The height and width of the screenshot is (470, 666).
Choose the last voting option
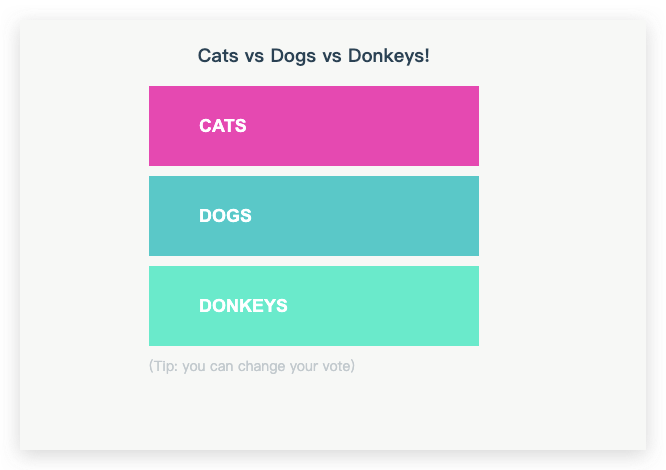pyautogui.click(x=313, y=306)
